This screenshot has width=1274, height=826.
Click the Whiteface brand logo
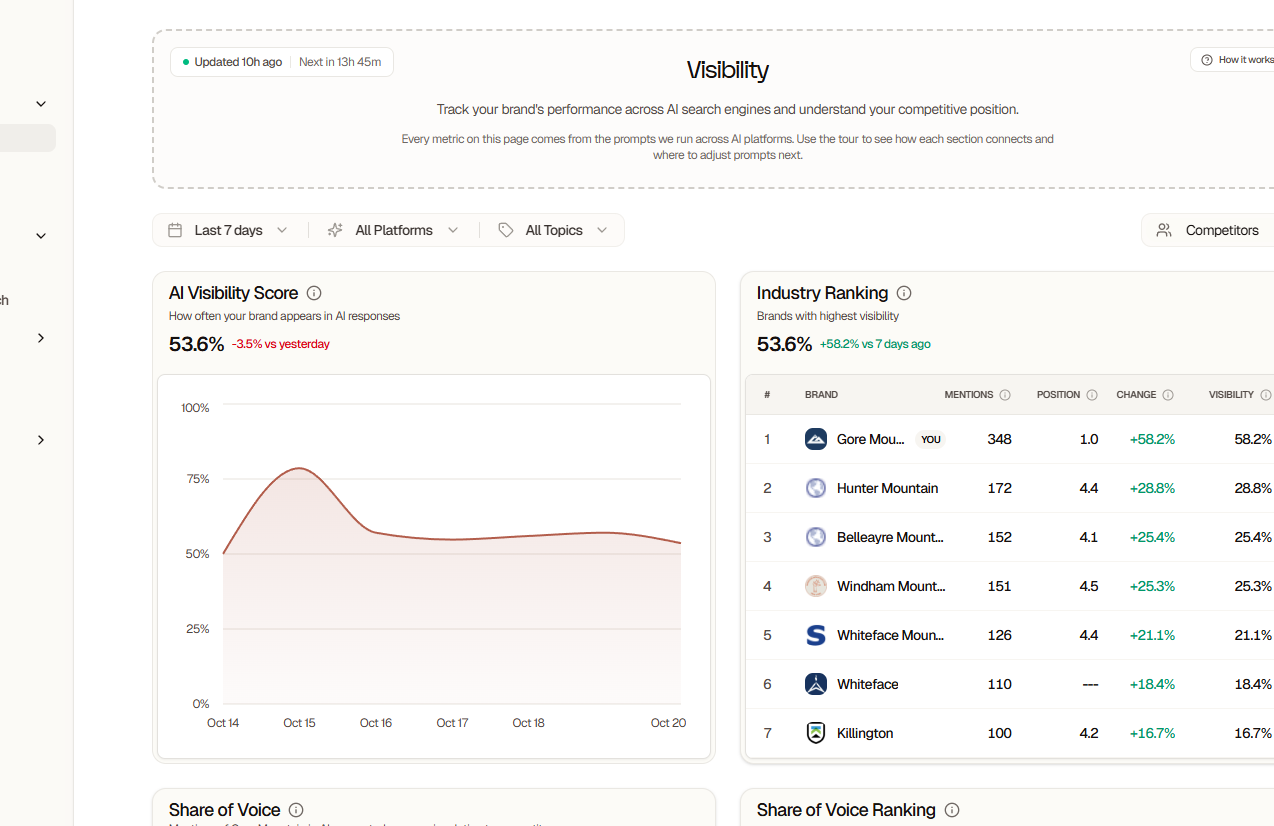click(815, 684)
